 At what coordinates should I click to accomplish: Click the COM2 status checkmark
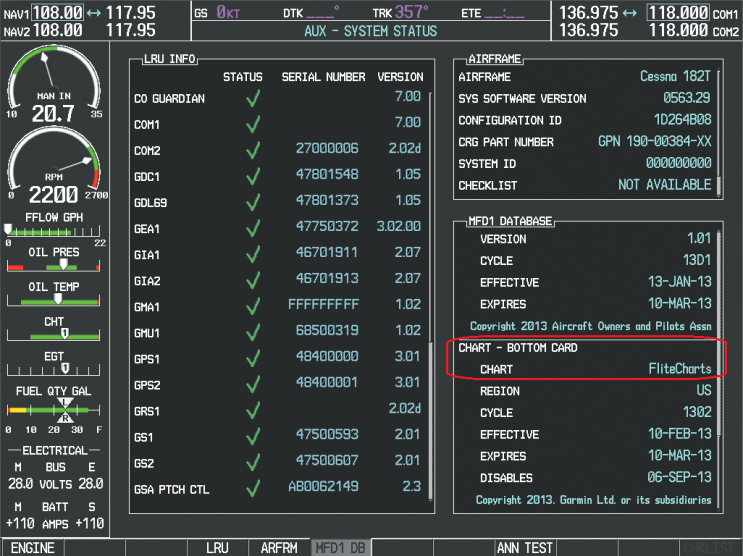[253, 149]
